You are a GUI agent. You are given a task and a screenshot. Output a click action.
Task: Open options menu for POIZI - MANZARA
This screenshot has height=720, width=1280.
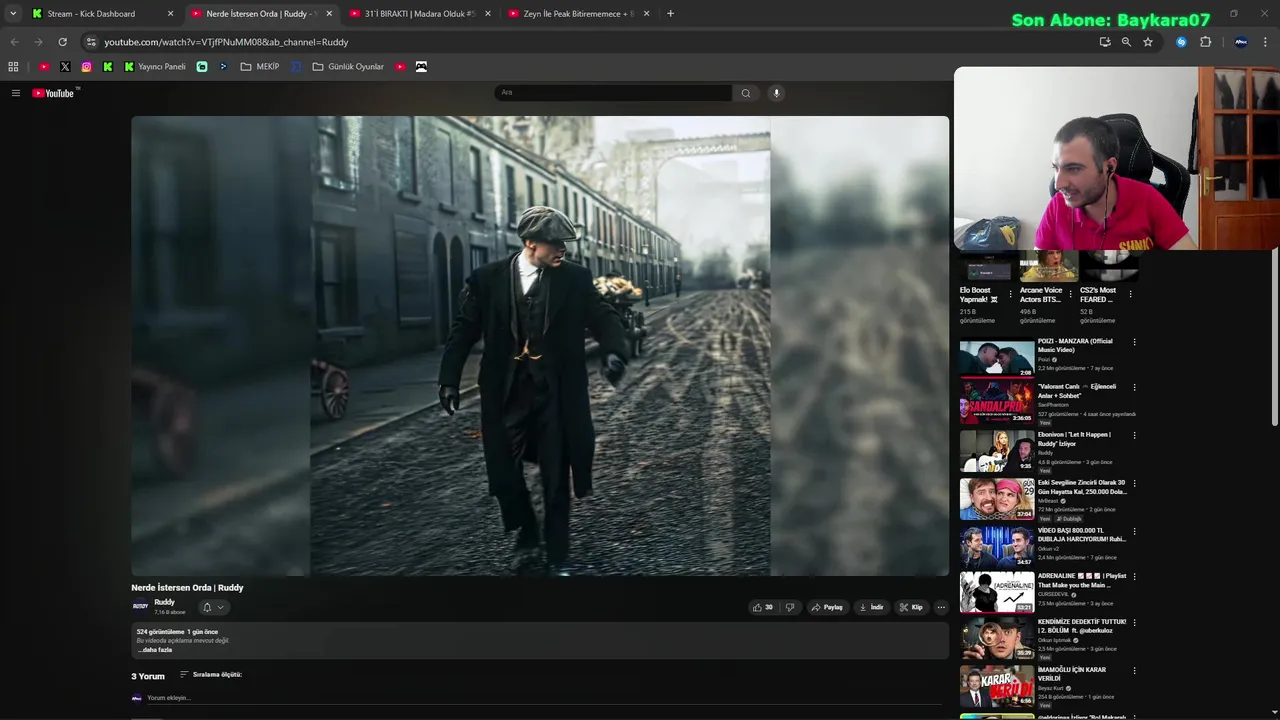[x=1134, y=342]
